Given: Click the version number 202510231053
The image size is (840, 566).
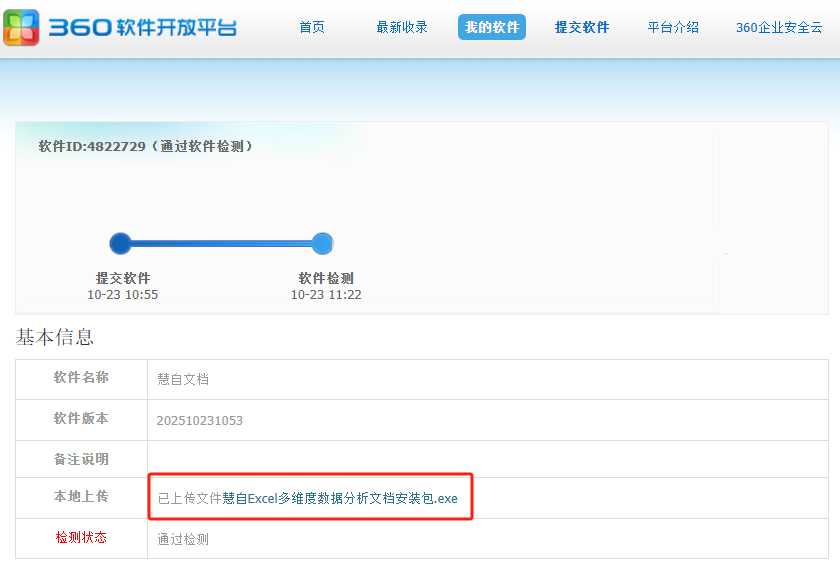Looking at the screenshot, I should pos(200,420).
